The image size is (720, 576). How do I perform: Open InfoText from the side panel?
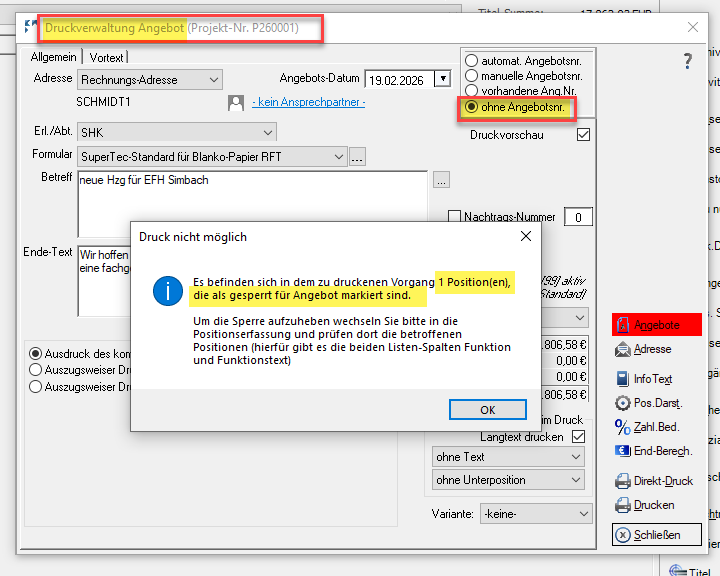pyautogui.click(x=644, y=379)
